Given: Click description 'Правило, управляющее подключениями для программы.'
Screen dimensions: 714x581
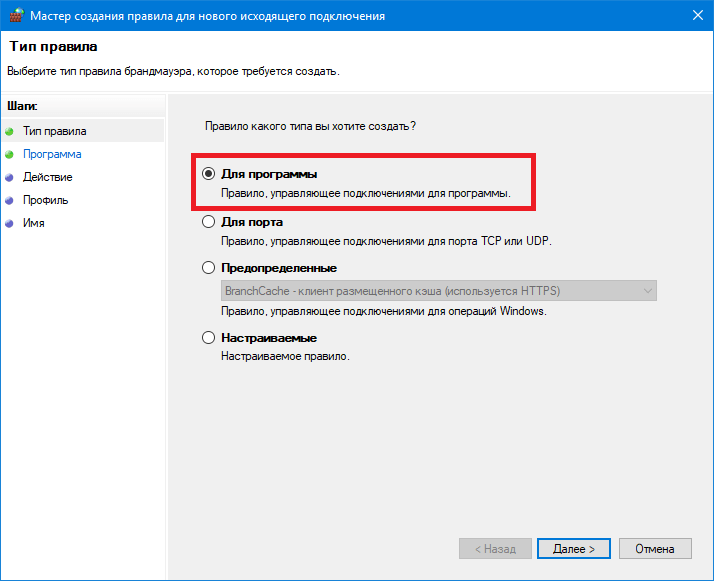Looking at the screenshot, I should (366, 193).
